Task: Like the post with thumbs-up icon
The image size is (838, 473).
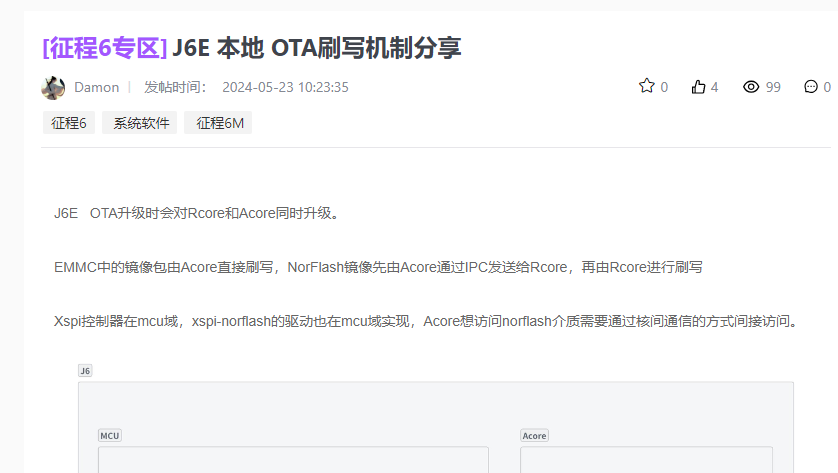Action: (x=698, y=87)
